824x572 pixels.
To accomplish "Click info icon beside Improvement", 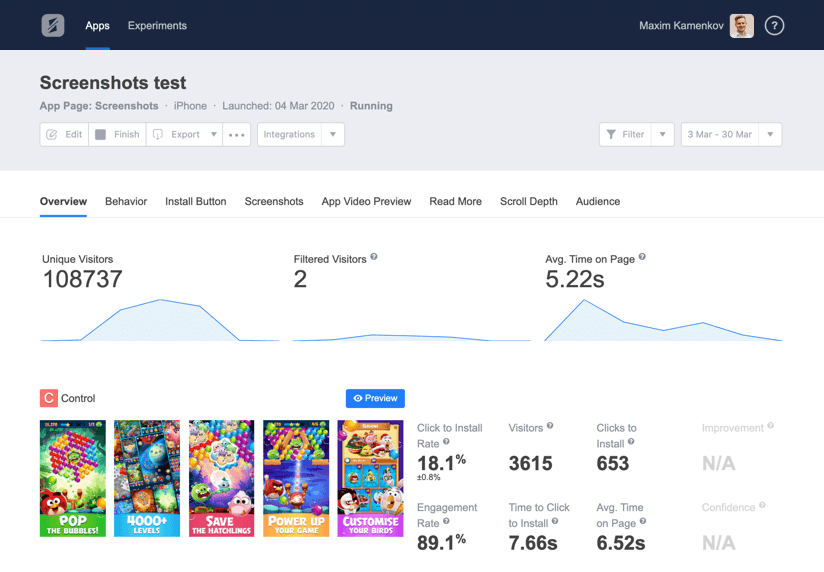I will click(x=770, y=426).
